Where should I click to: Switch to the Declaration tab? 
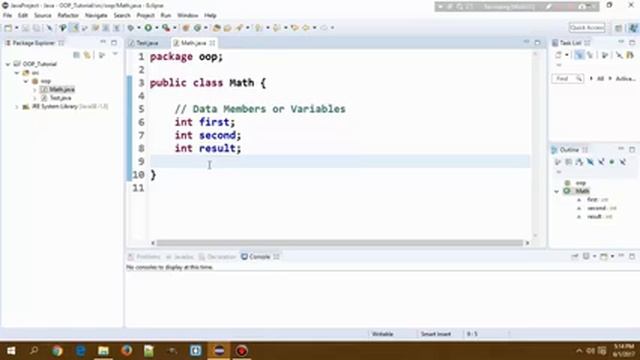218,257
